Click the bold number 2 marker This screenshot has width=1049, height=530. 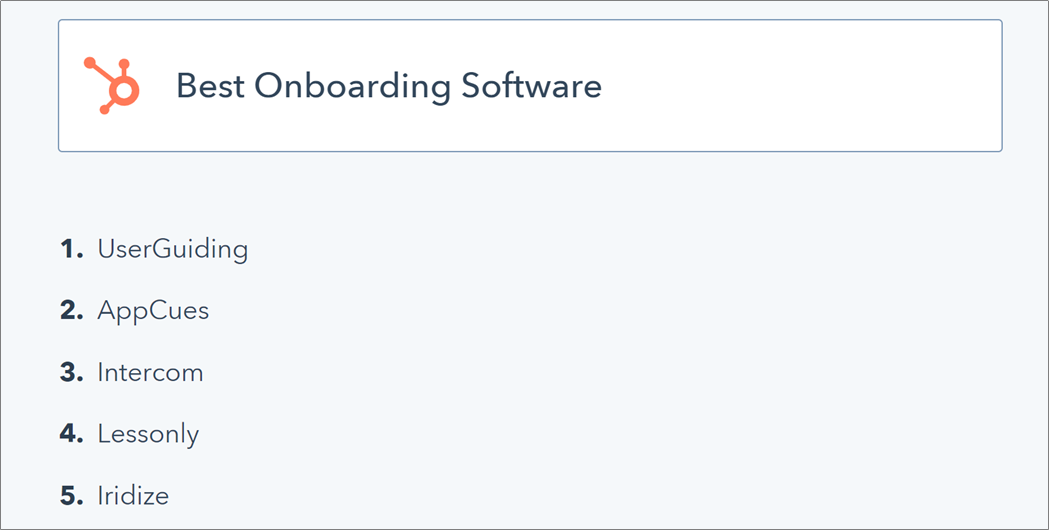point(72,311)
